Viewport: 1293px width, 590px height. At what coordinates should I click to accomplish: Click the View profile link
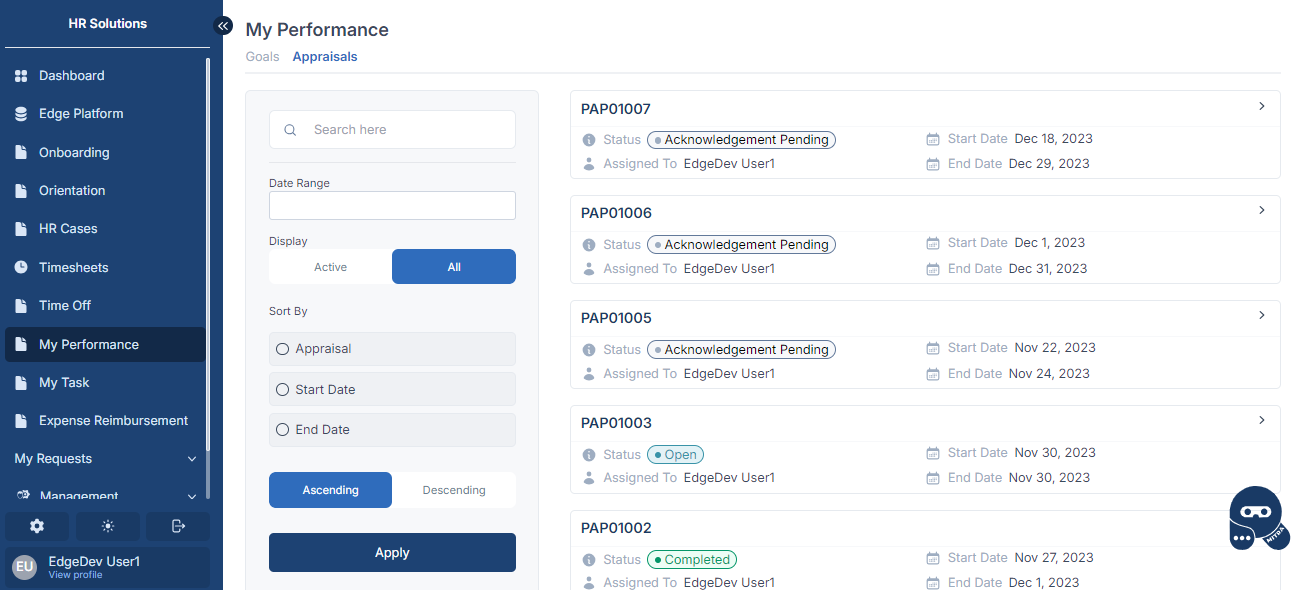(75, 575)
